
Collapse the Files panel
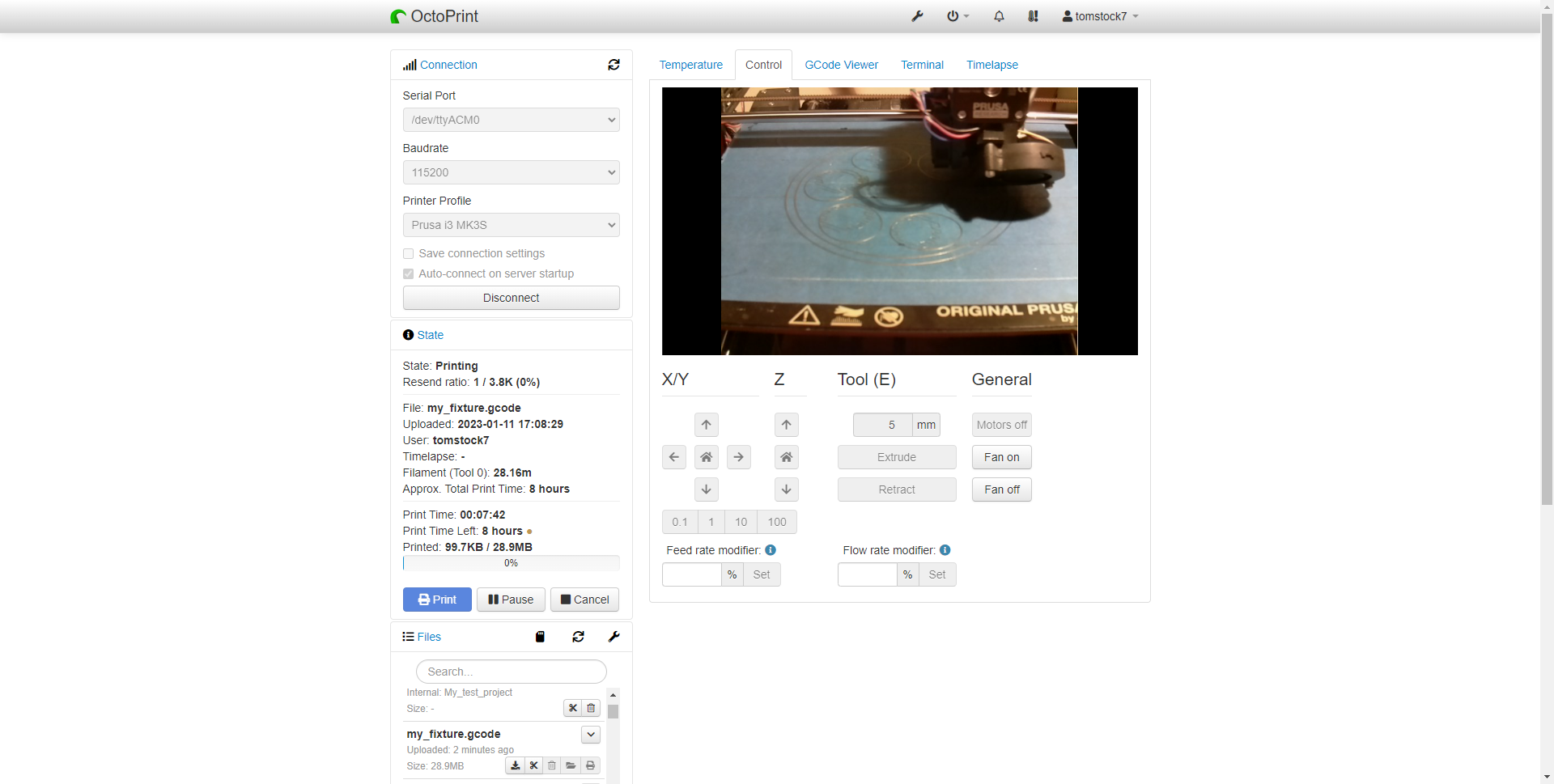(x=429, y=637)
